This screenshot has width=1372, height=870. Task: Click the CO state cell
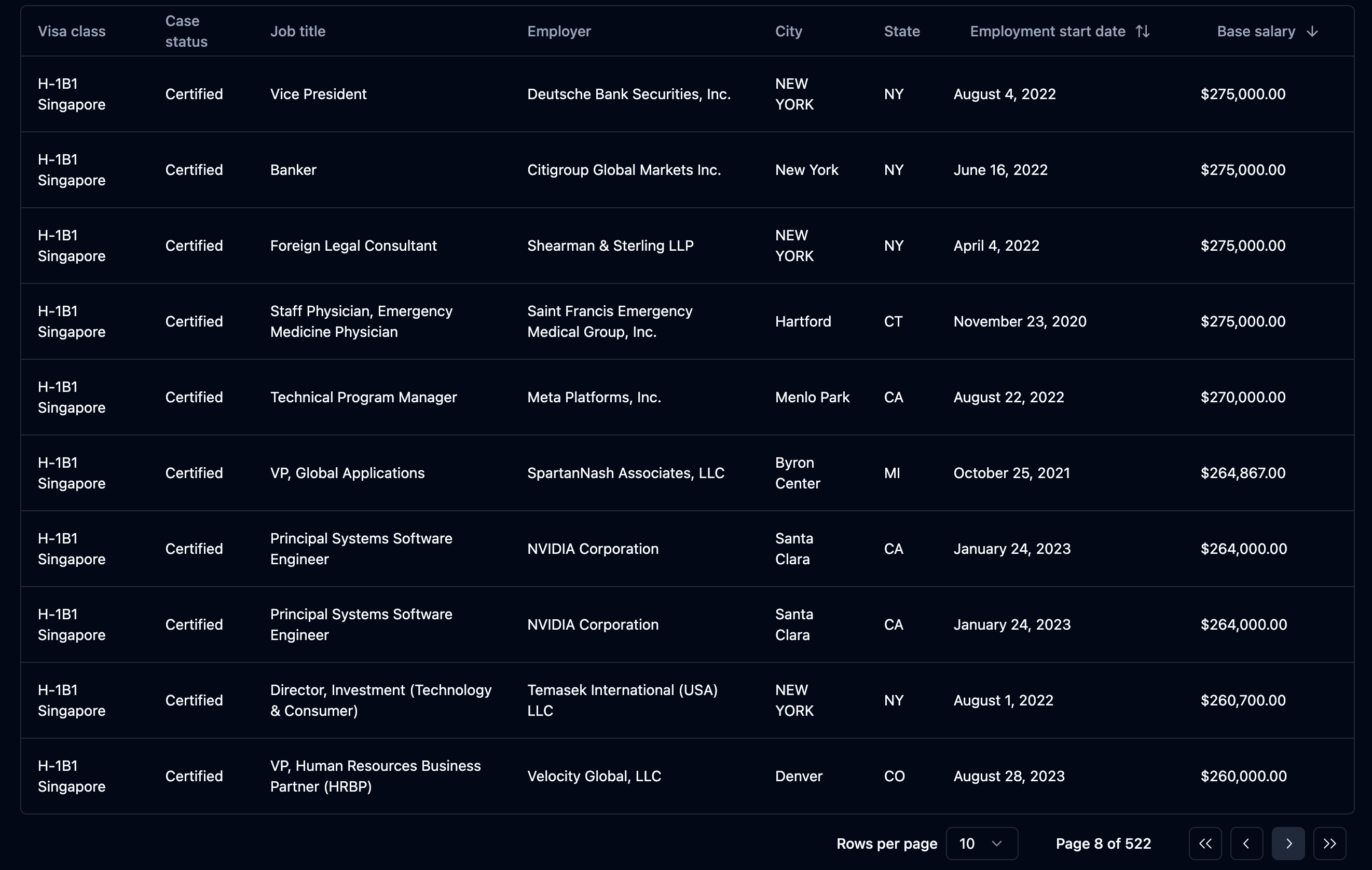coord(894,776)
